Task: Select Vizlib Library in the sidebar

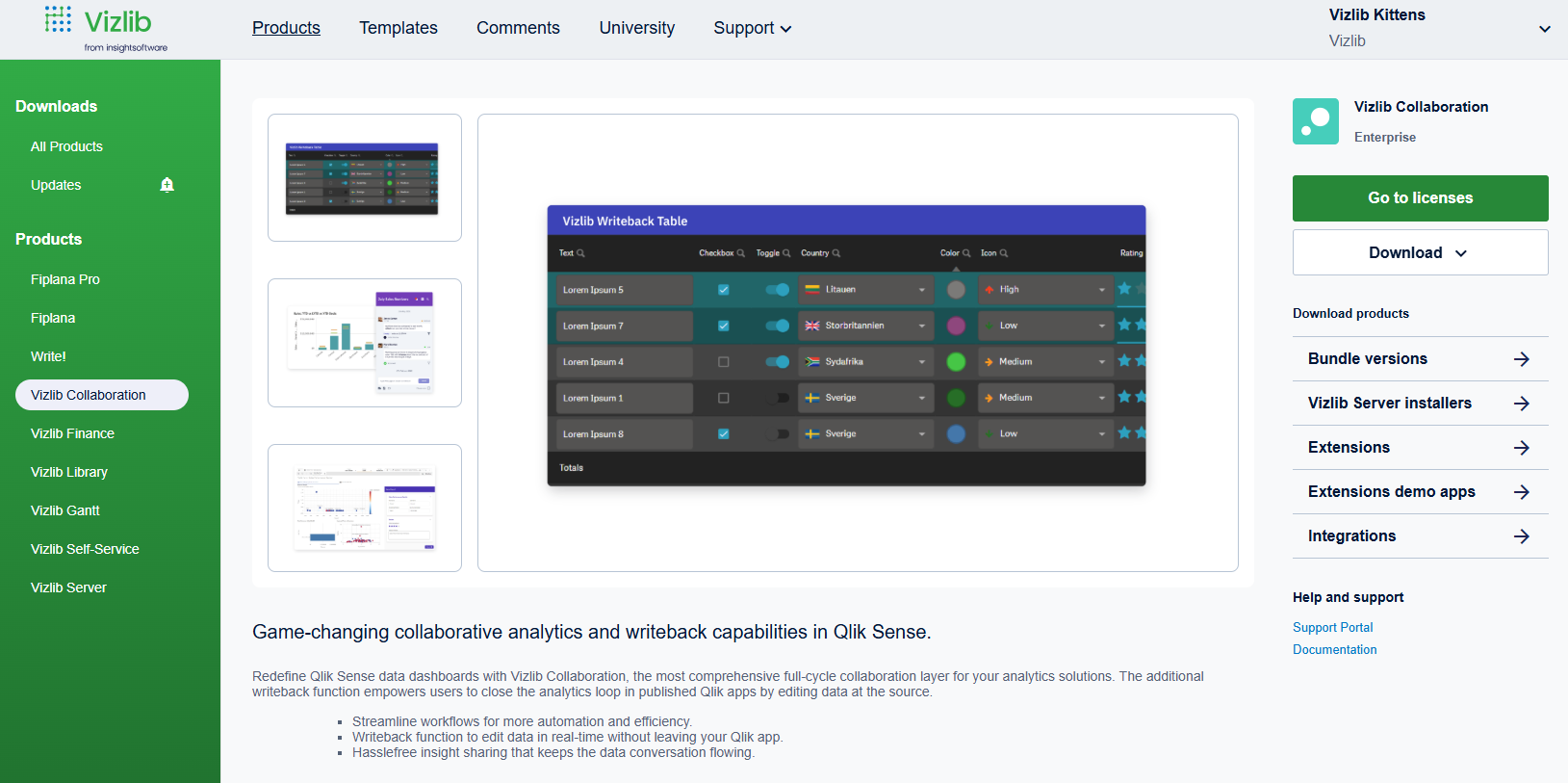Action: pyautogui.click(x=69, y=472)
